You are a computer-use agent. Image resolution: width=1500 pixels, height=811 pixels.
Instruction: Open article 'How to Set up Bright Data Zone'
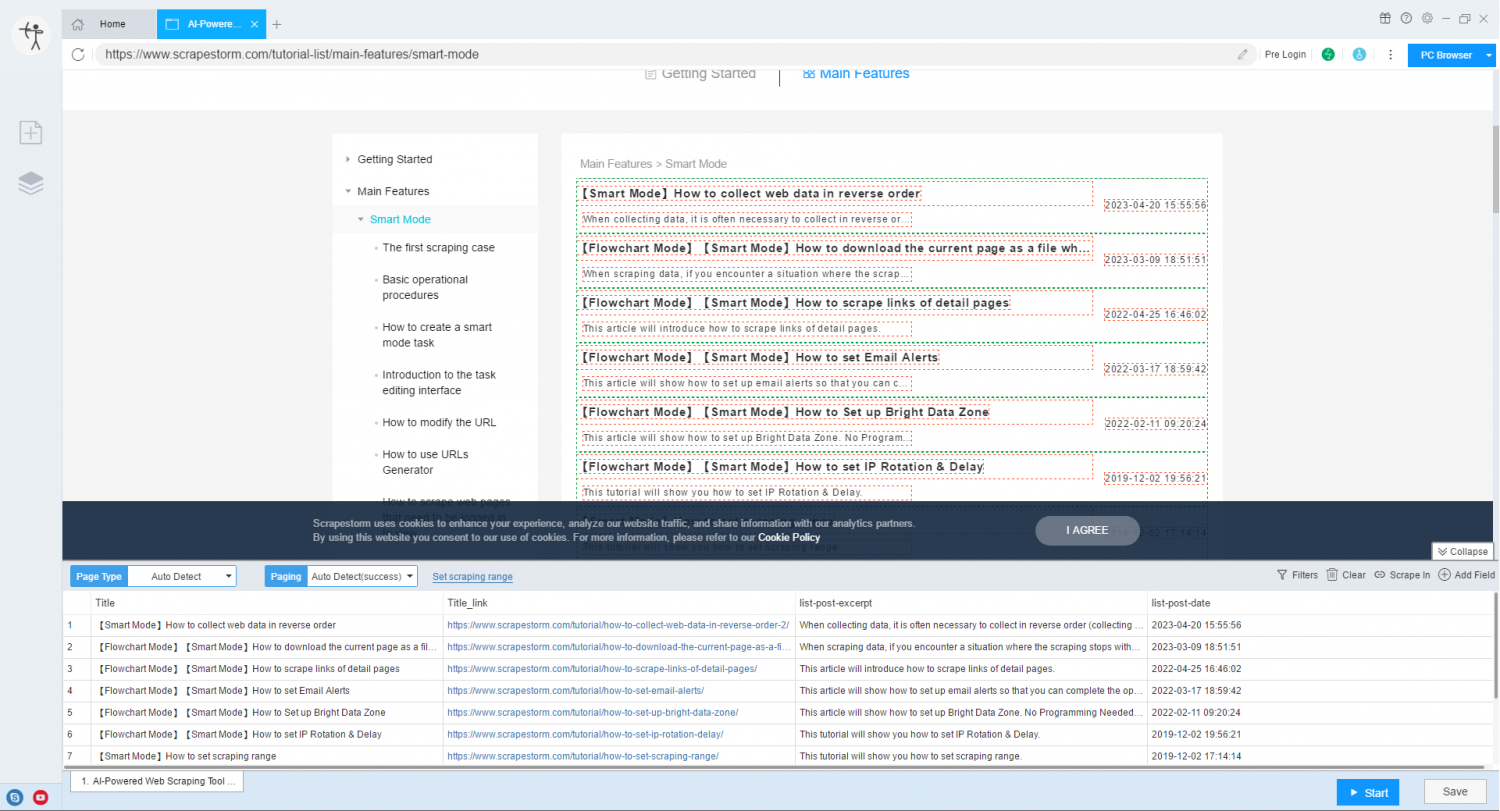point(785,412)
